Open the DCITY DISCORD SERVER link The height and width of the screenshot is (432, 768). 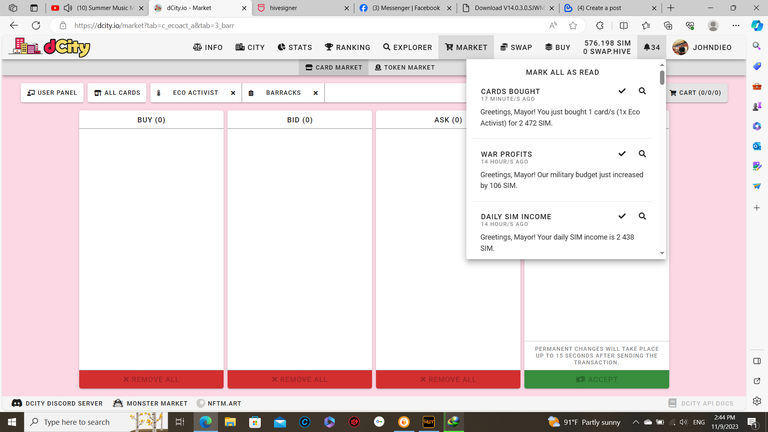coord(57,404)
